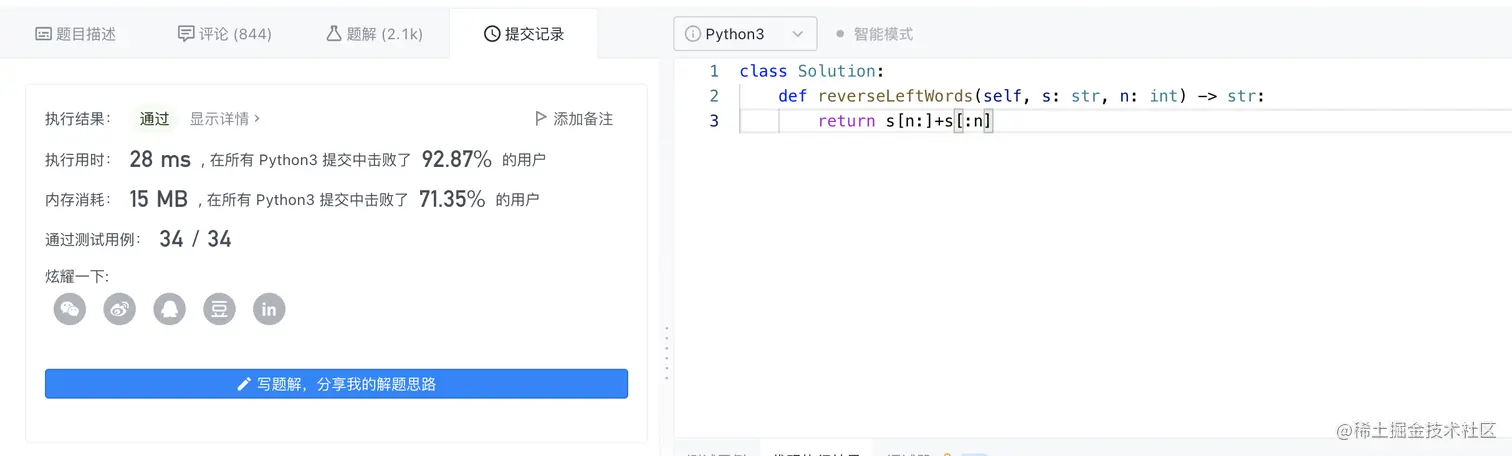This screenshot has height=456, width=1512.
Task: Click the flag icon for 添加备注
Action: [541, 119]
